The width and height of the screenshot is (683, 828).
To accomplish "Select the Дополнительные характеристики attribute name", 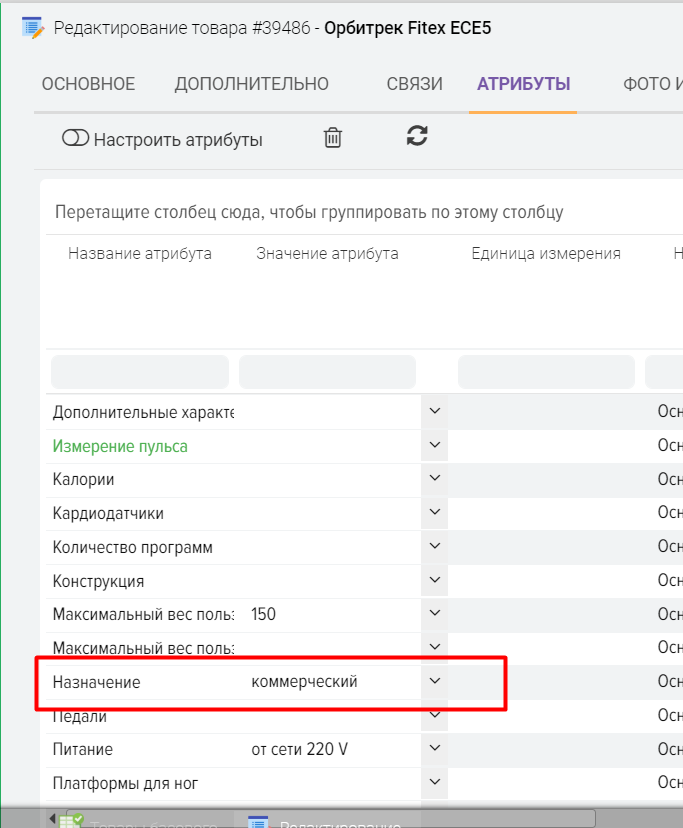I will click(143, 412).
